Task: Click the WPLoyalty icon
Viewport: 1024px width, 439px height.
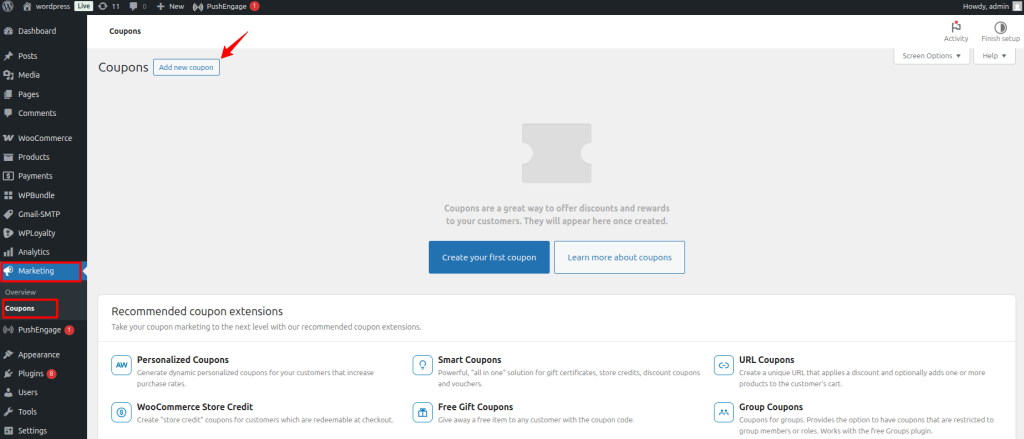Action: coord(8,233)
